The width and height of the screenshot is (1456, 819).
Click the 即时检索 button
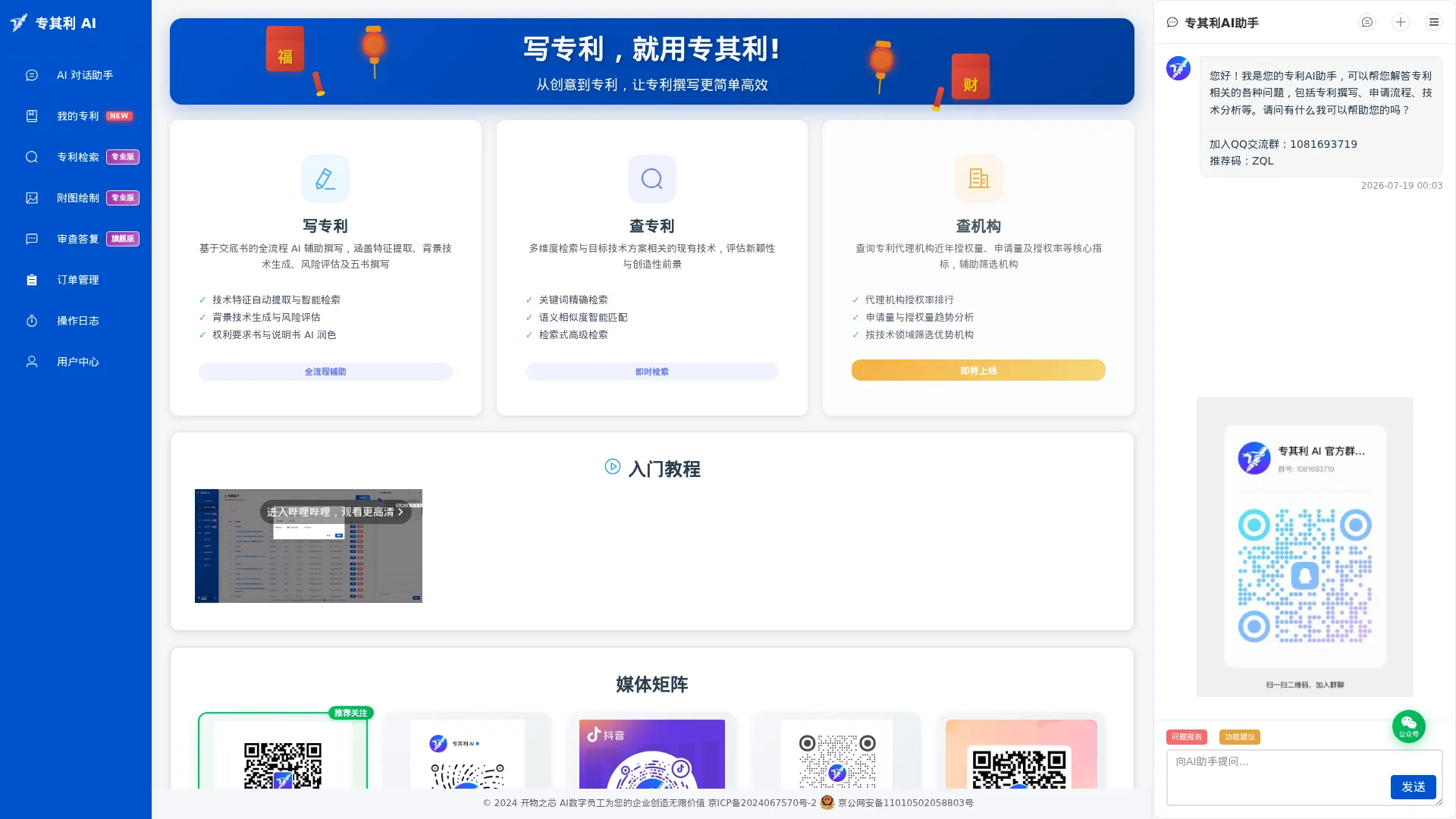pos(652,372)
